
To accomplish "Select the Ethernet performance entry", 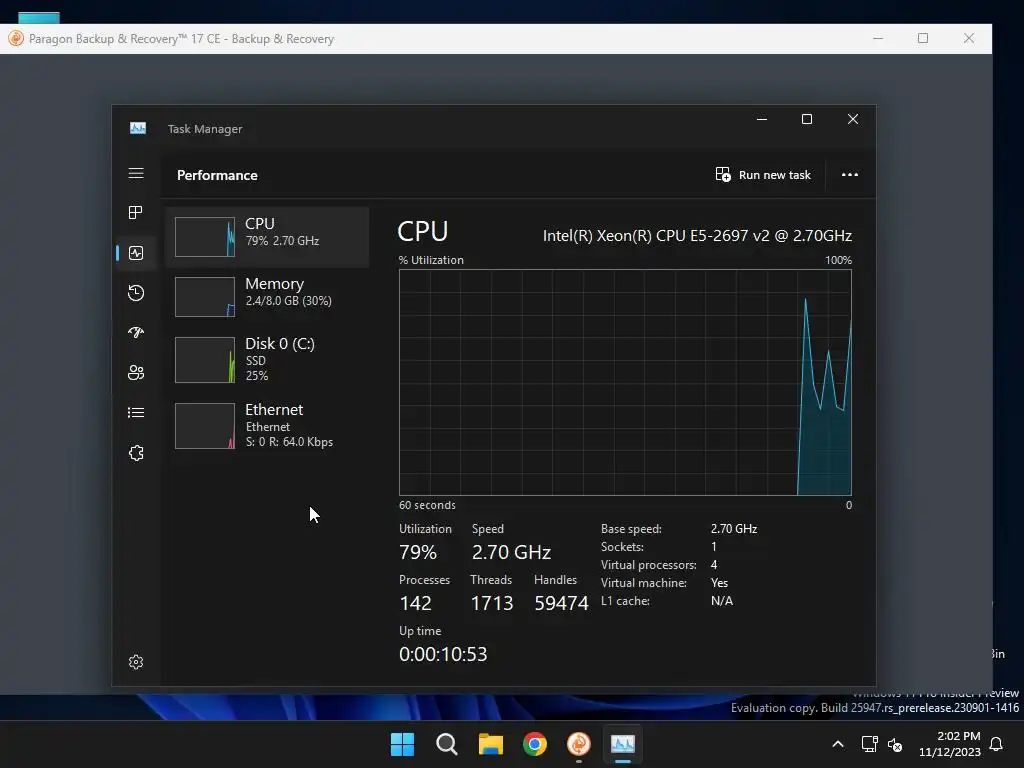I will click(x=267, y=426).
